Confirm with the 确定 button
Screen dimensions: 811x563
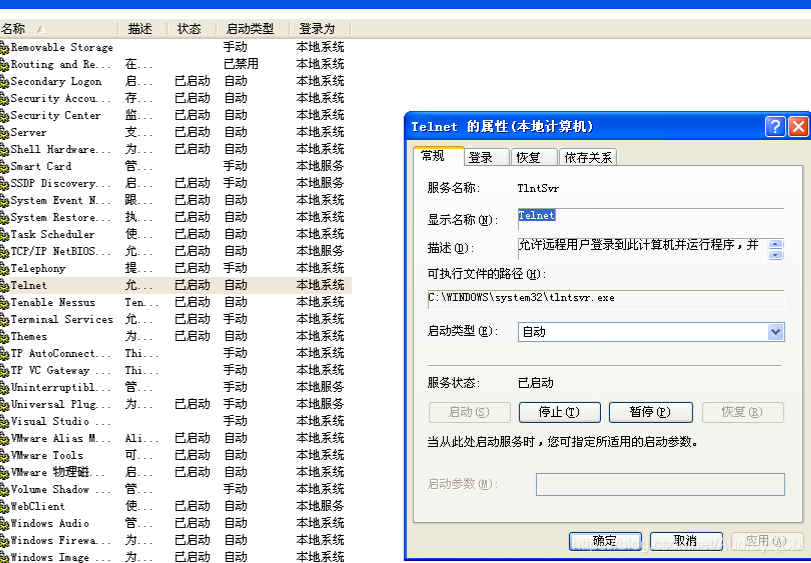(605, 541)
